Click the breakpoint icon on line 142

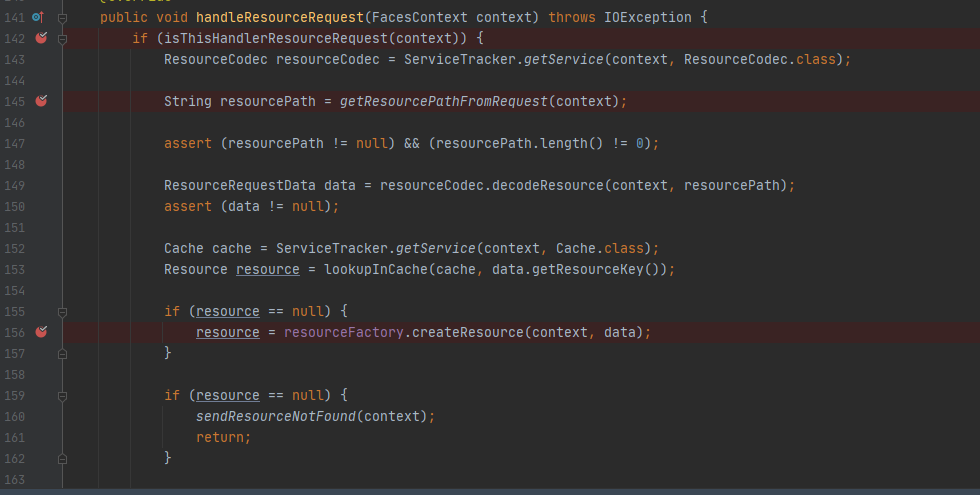click(41, 38)
